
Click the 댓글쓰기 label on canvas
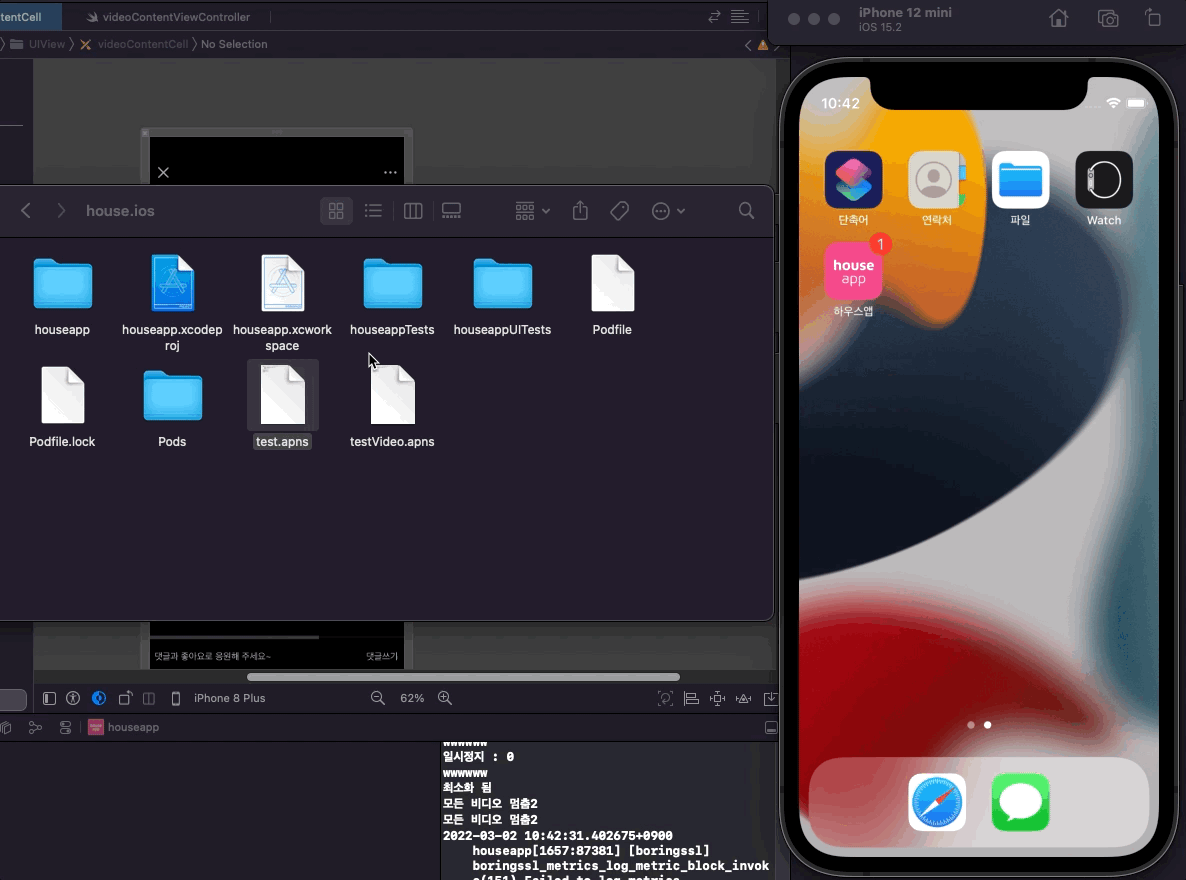click(382, 656)
